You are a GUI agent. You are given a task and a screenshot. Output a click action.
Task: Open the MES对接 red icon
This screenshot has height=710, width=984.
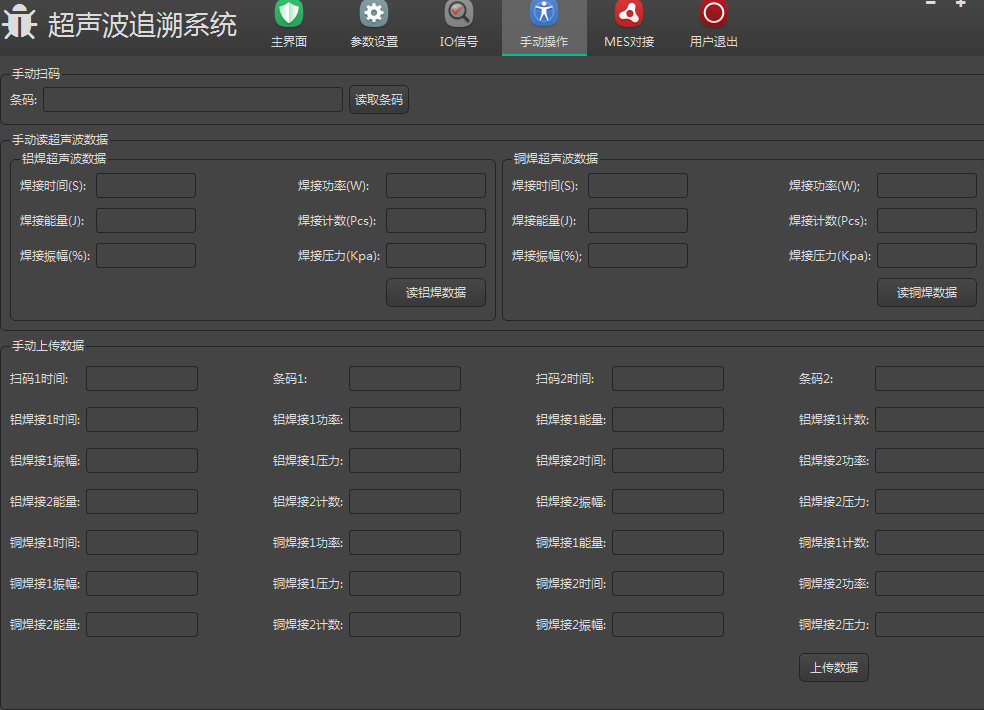[x=629, y=14]
